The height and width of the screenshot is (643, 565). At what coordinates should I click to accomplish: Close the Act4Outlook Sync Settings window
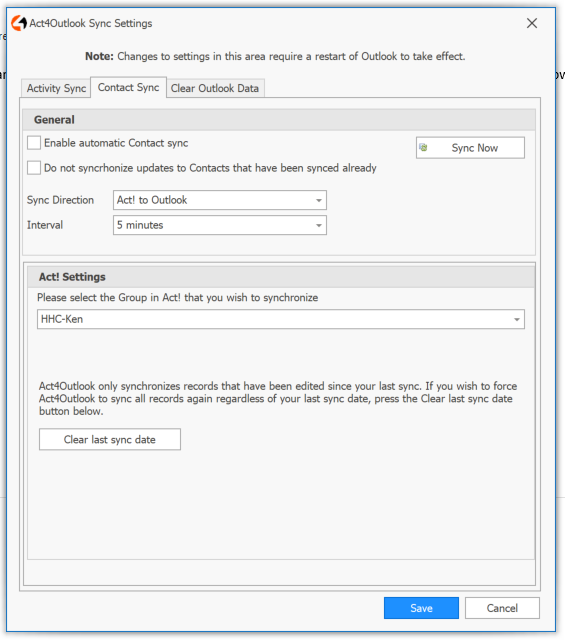click(x=532, y=23)
